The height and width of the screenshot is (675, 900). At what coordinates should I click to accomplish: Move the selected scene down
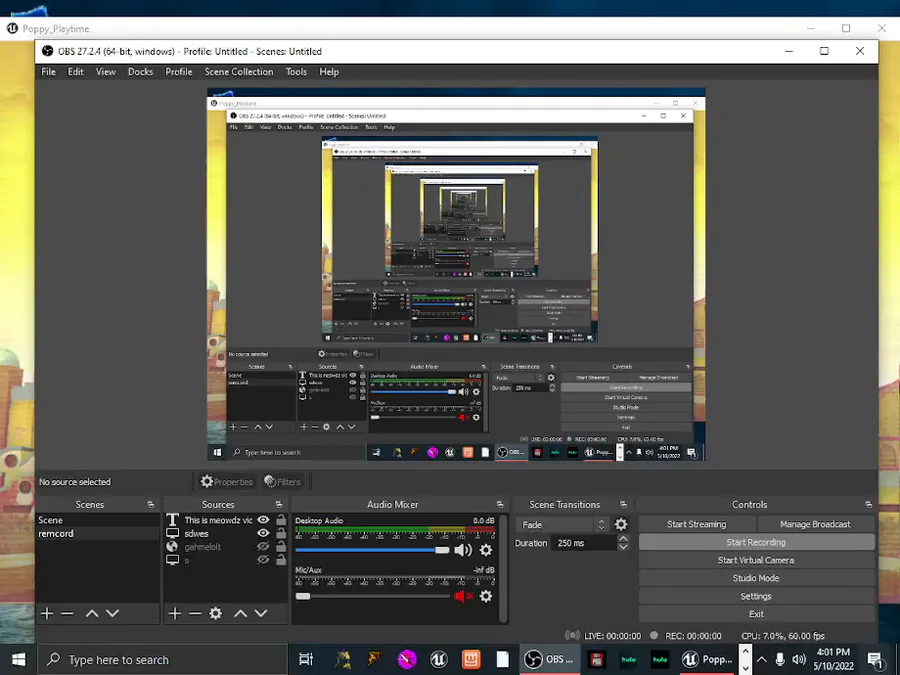pyautogui.click(x=112, y=613)
